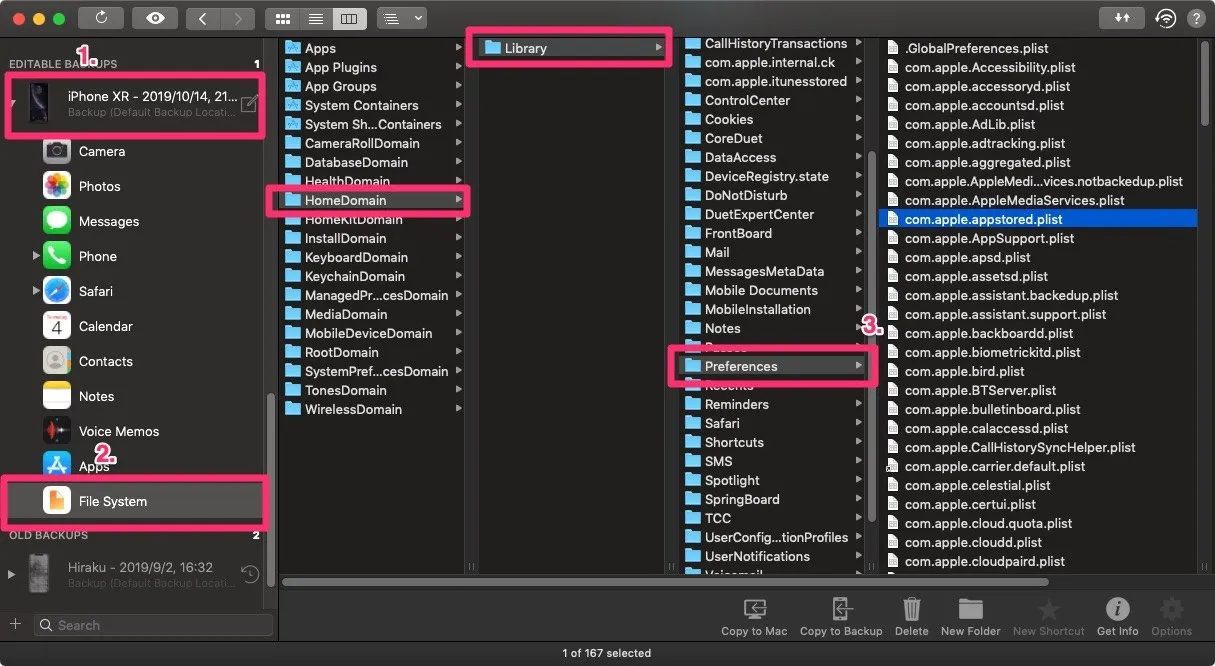Switch to list view mode
1215x666 pixels.
(x=316, y=18)
